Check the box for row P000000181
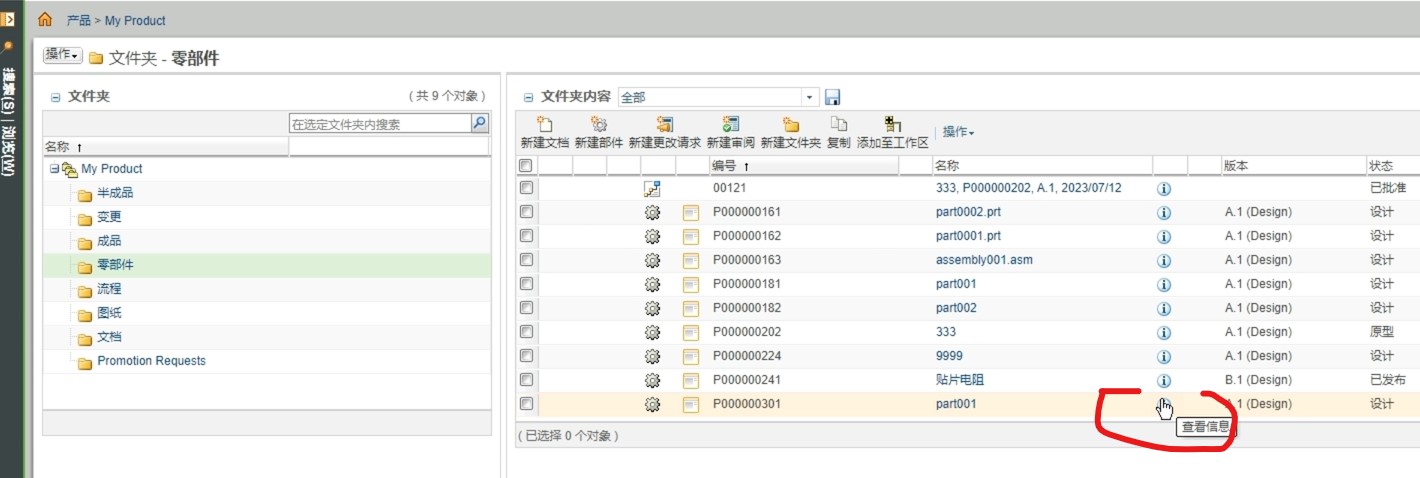 [526, 283]
